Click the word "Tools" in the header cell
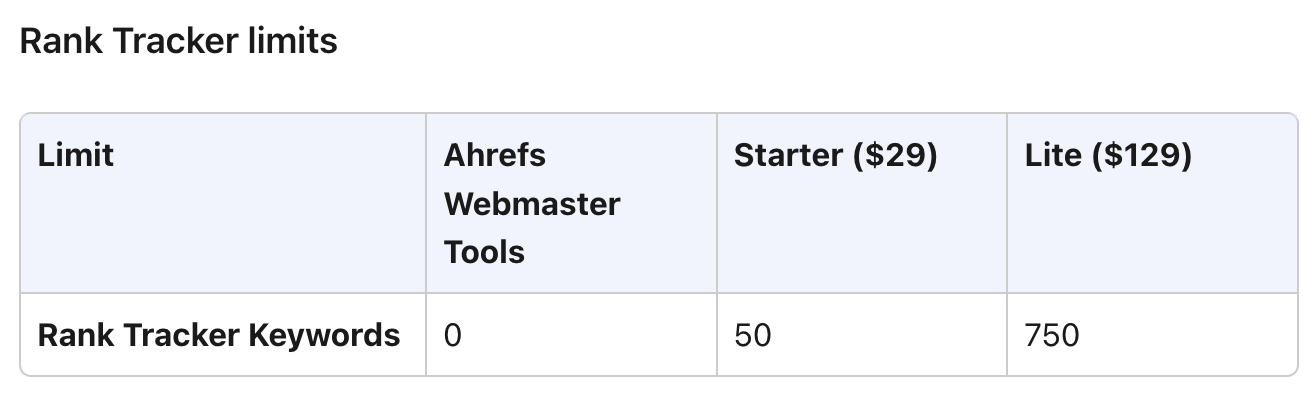This screenshot has width=1316, height=394. click(x=484, y=252)
